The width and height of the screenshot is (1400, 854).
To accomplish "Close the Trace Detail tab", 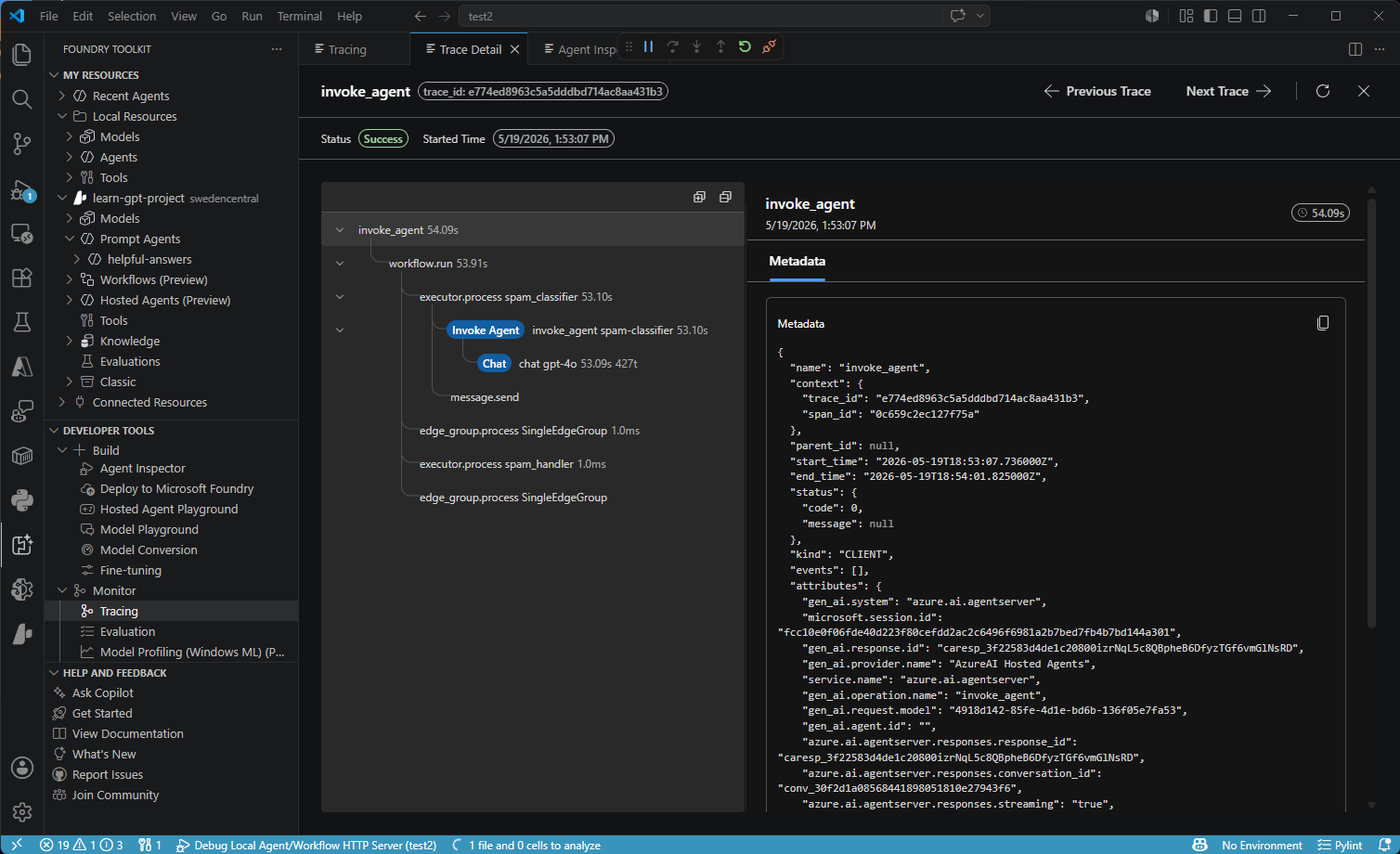I will 514,49.
